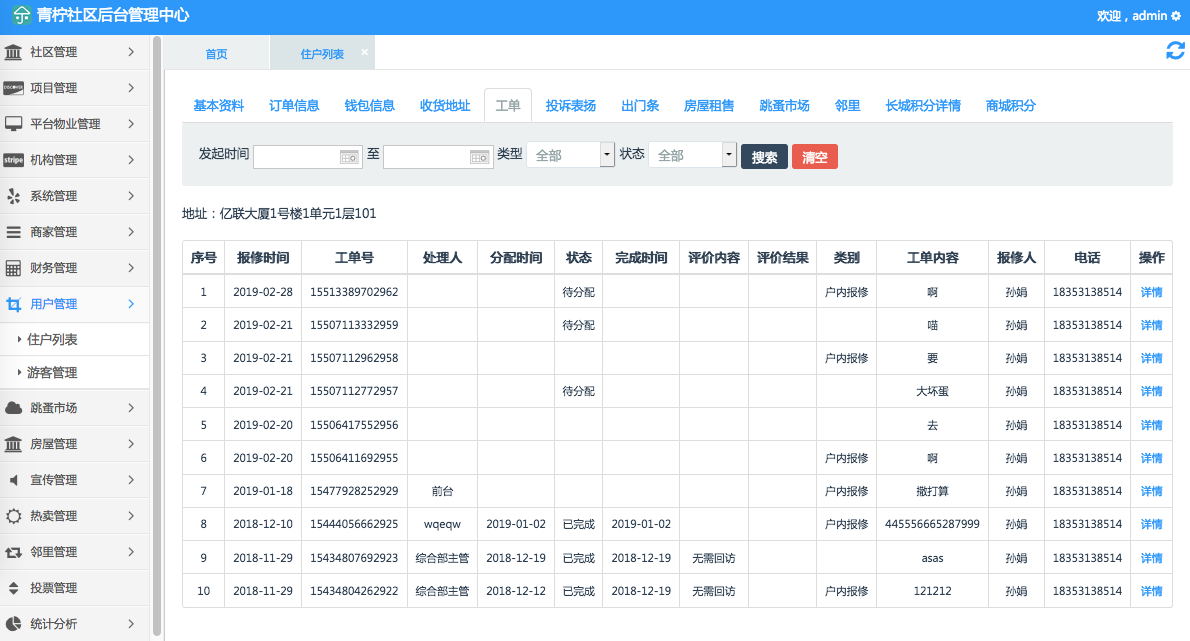Click the 搜索 button
Screen dimensions: 1190x641
click(764, 157)
